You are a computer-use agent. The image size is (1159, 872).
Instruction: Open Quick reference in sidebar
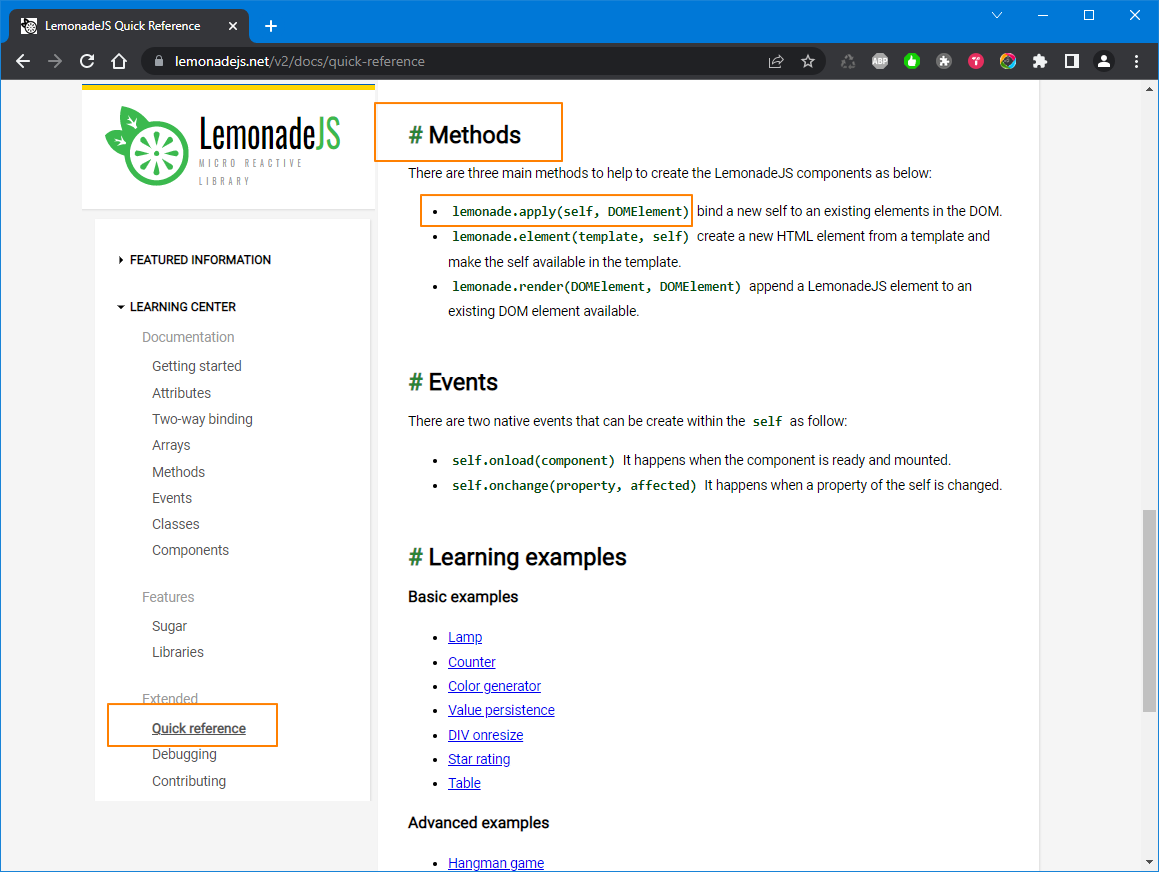click(x=199, y=729)
